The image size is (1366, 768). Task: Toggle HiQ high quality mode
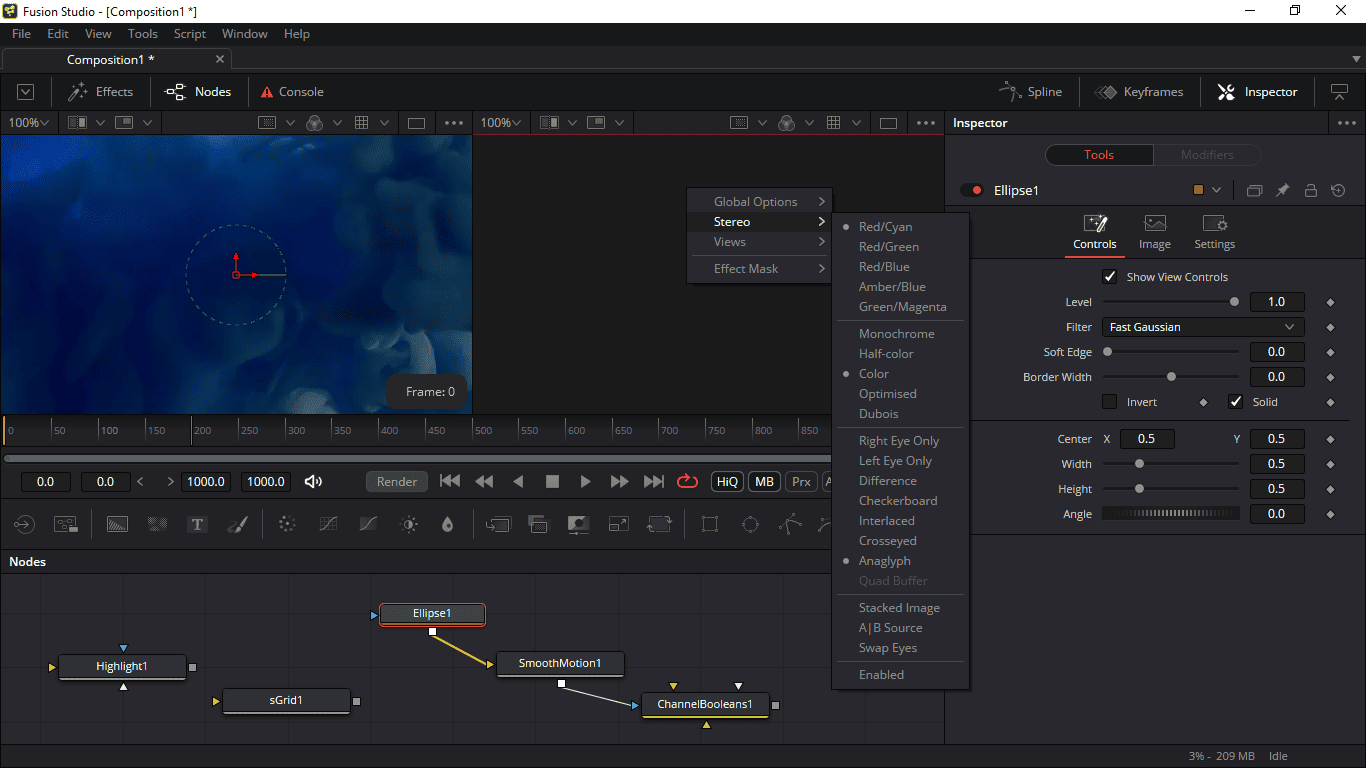[x=727, y=481]
